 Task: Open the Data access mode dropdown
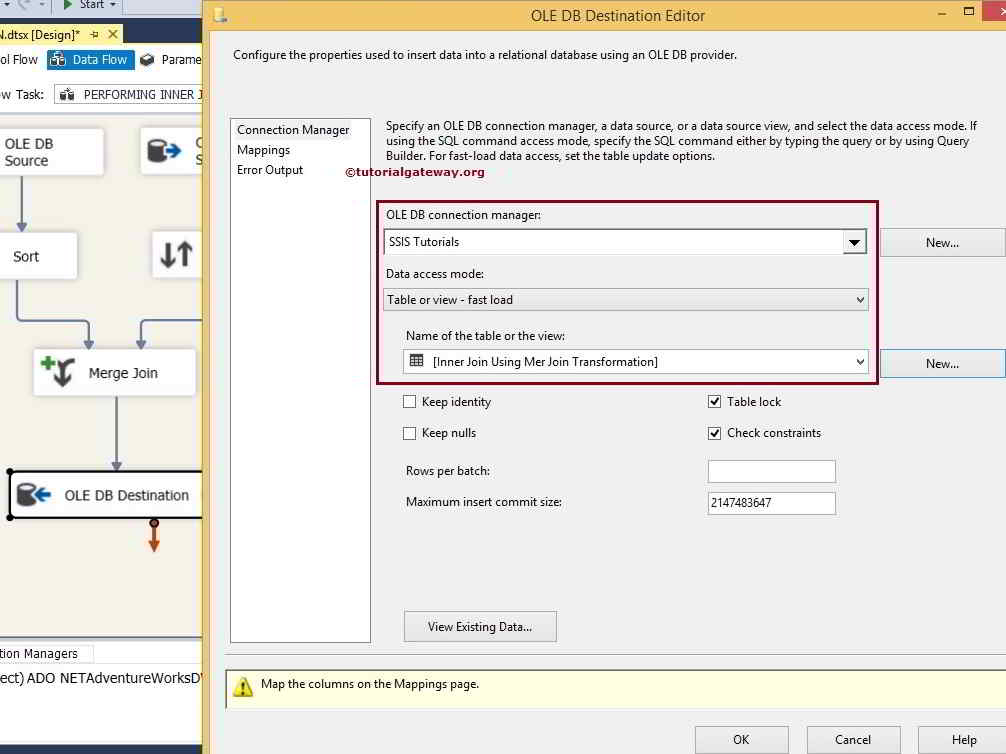tap(860, 299)
